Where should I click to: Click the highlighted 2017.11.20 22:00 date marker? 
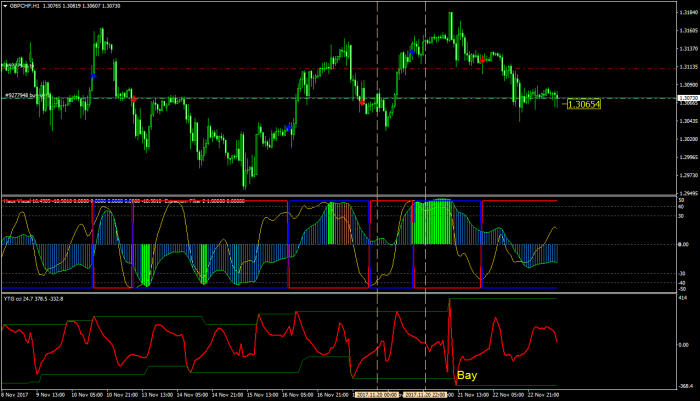click(x=426, y=395)
